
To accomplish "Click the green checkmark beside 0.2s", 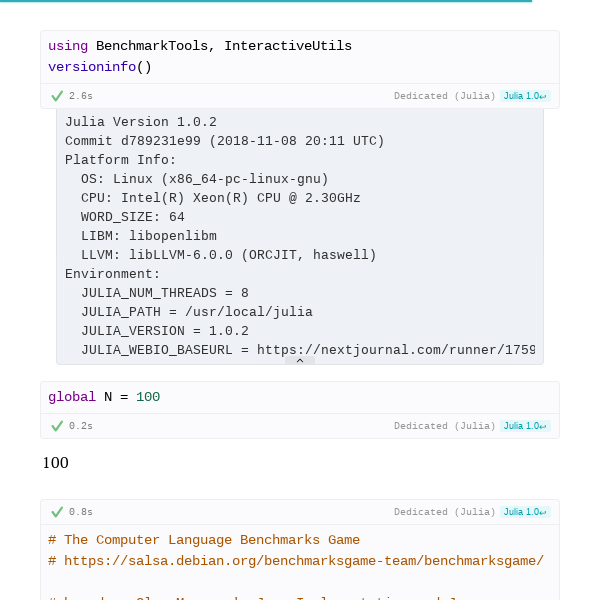I will click(57, 426).
